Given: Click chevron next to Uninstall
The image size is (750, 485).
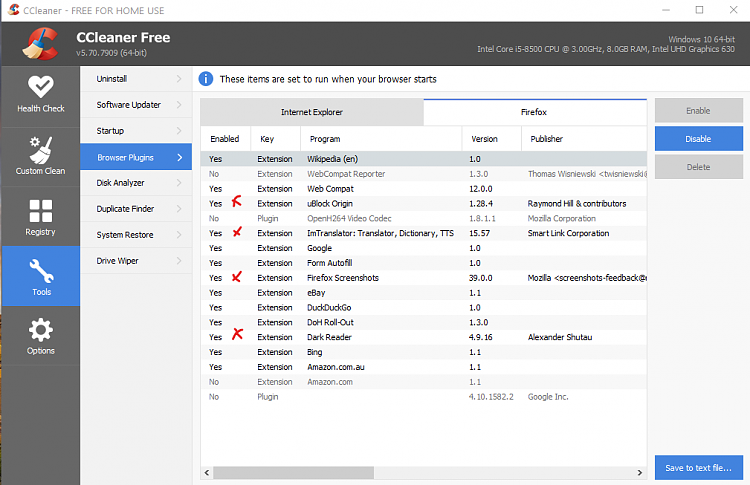Looking at the screenshot, I should coord(179,79).
